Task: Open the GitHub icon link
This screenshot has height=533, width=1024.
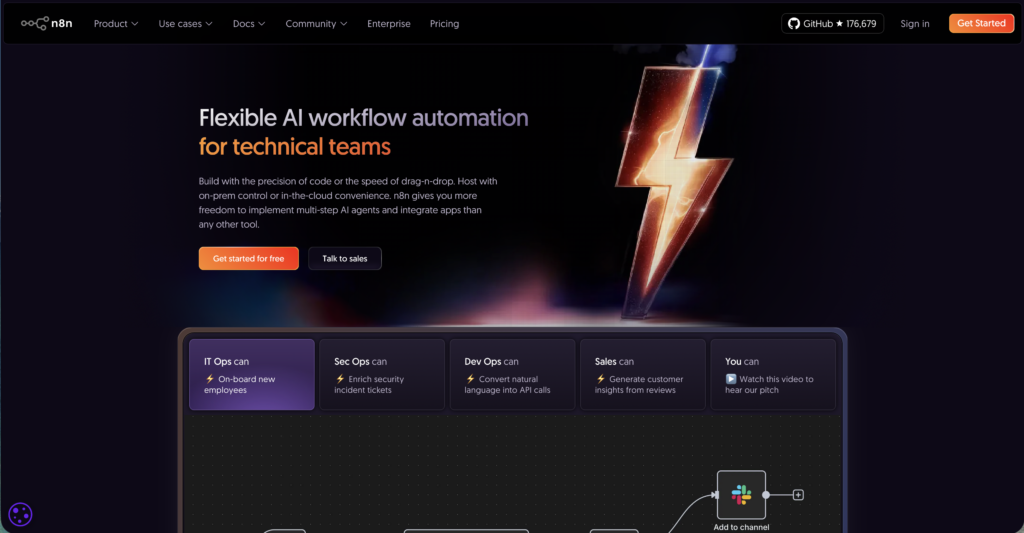Action: pyautogui.click(x=793, y=24)
